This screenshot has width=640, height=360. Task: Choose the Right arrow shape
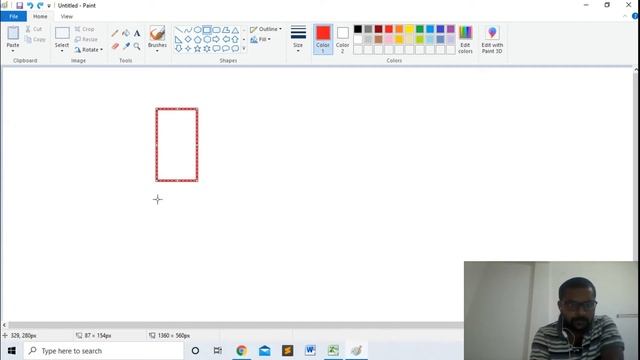tap(216, 40)
